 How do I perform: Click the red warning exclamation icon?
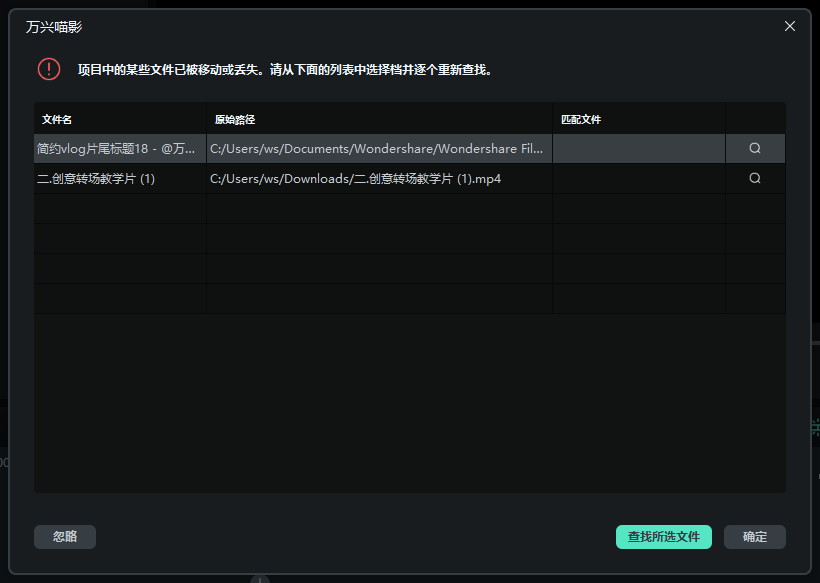pos(49,69)
